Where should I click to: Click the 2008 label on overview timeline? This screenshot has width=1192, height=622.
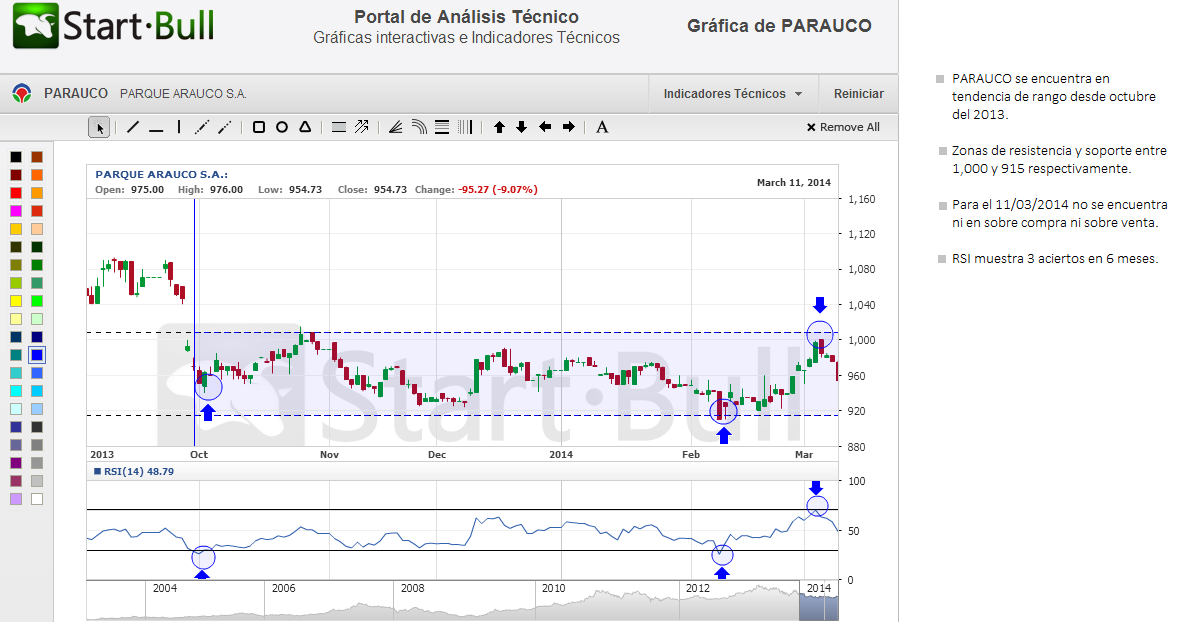point(413,588)
